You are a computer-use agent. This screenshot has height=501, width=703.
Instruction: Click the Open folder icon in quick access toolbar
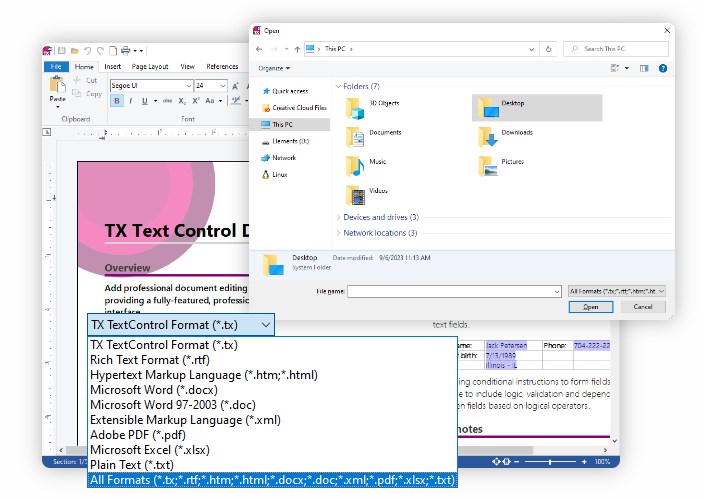pyautogui.click(x=75, y=51)
